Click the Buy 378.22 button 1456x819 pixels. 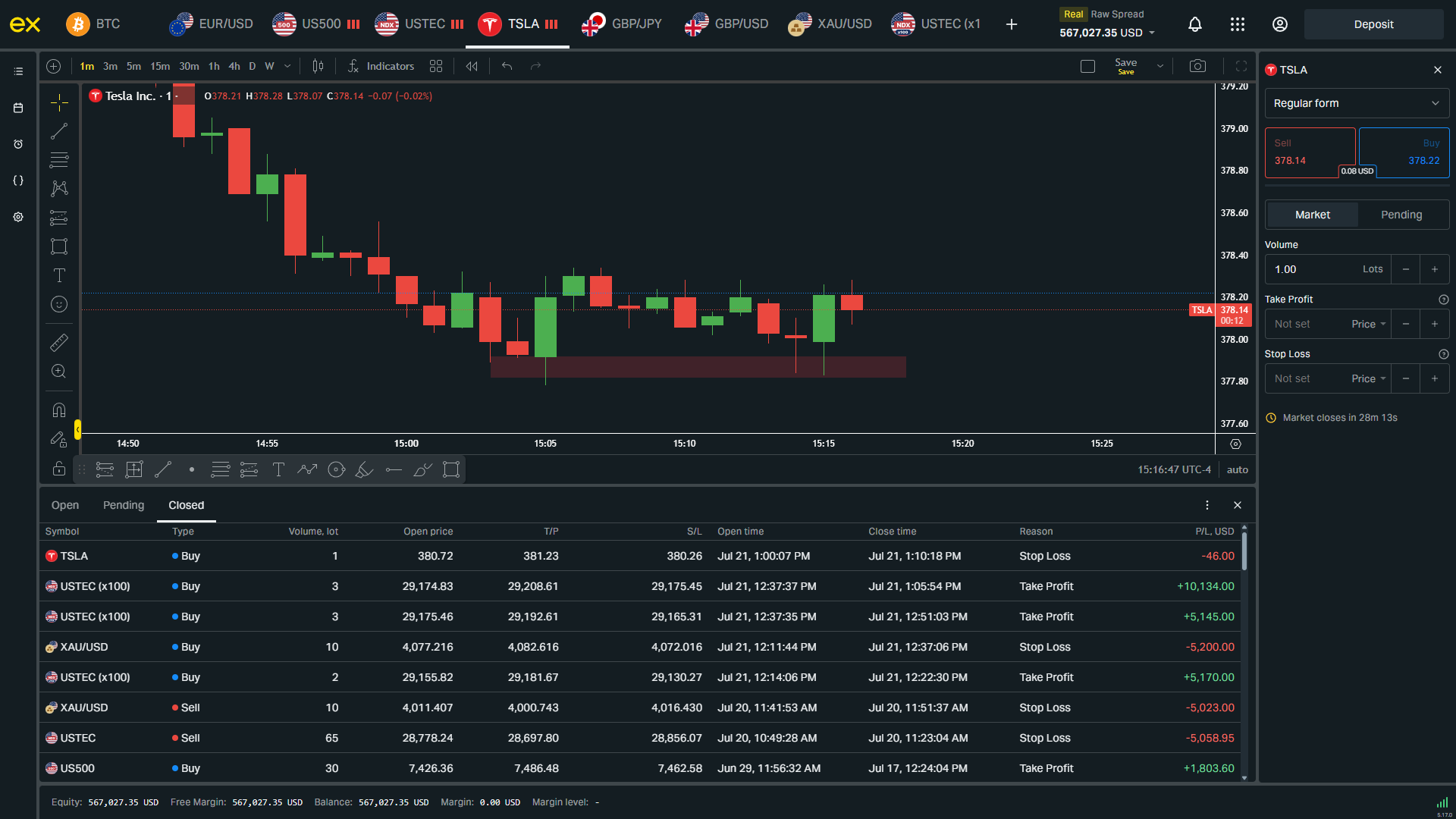click(1404, 152)
